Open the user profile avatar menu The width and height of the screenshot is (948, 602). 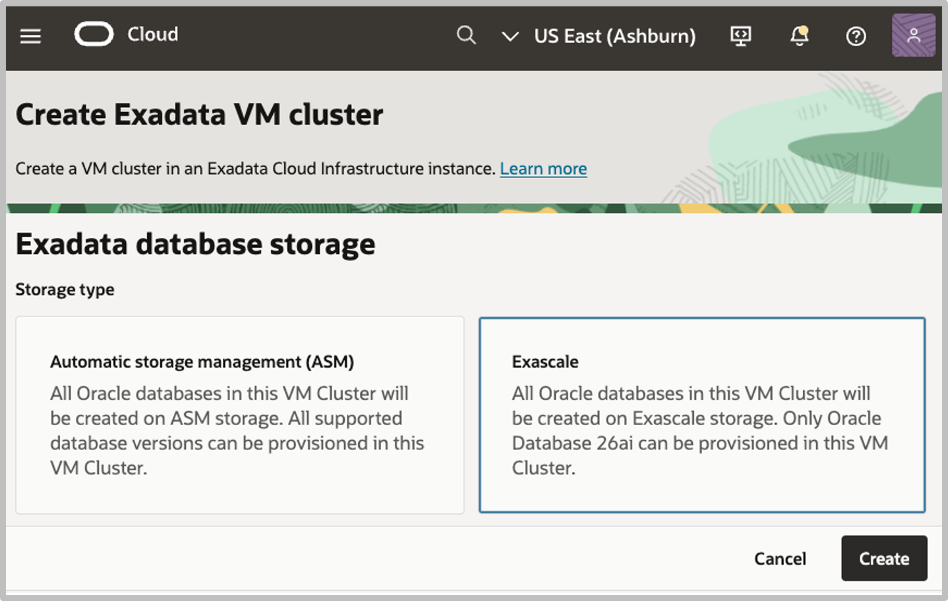tap(913, 36)
